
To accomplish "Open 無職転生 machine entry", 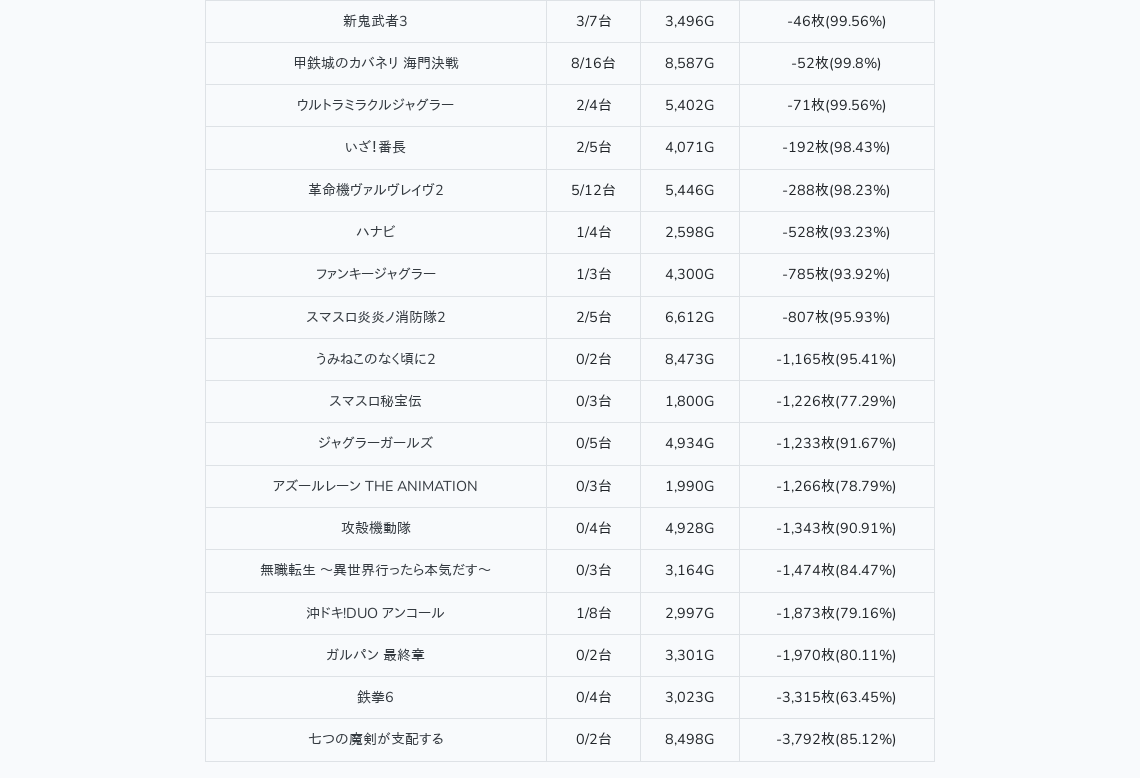I will coord(375,570).
